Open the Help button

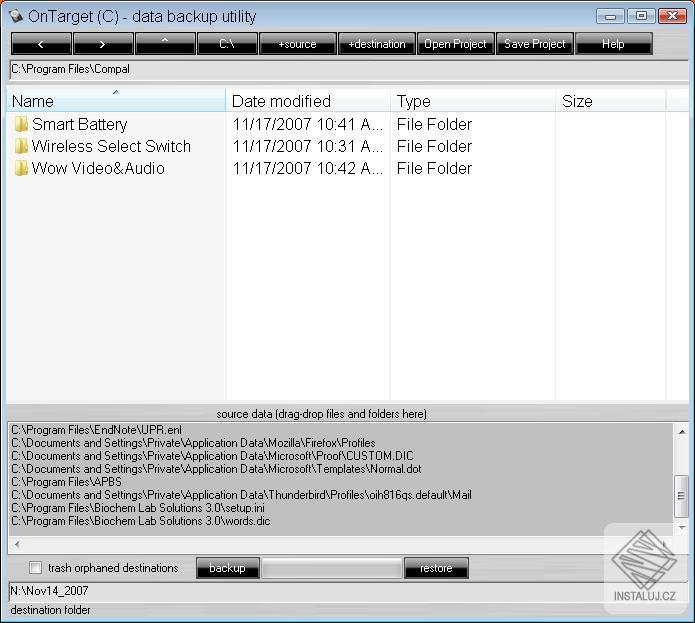[x=613, y=43]
